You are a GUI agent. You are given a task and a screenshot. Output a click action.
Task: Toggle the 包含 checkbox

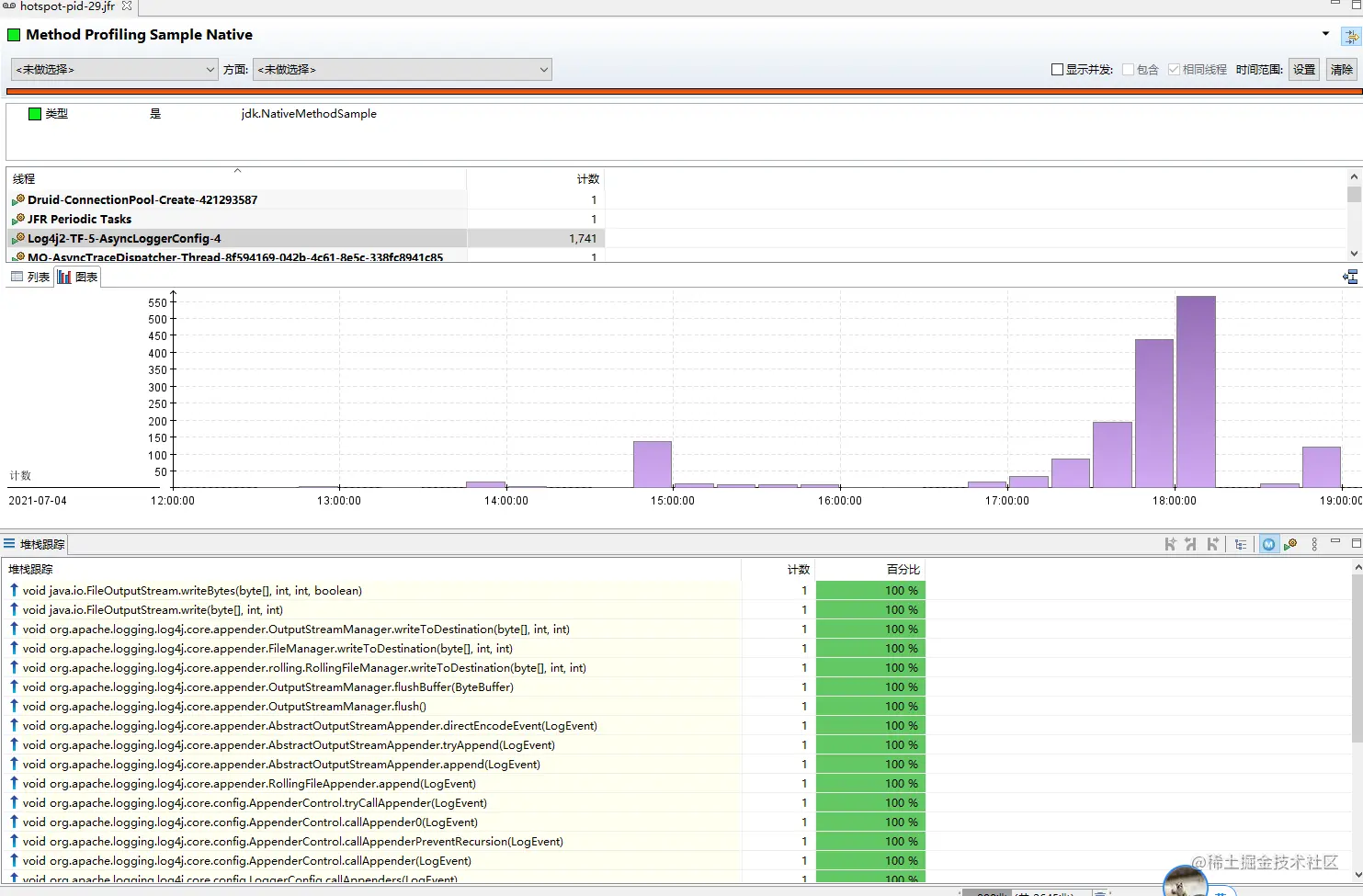pos(1128,69)
